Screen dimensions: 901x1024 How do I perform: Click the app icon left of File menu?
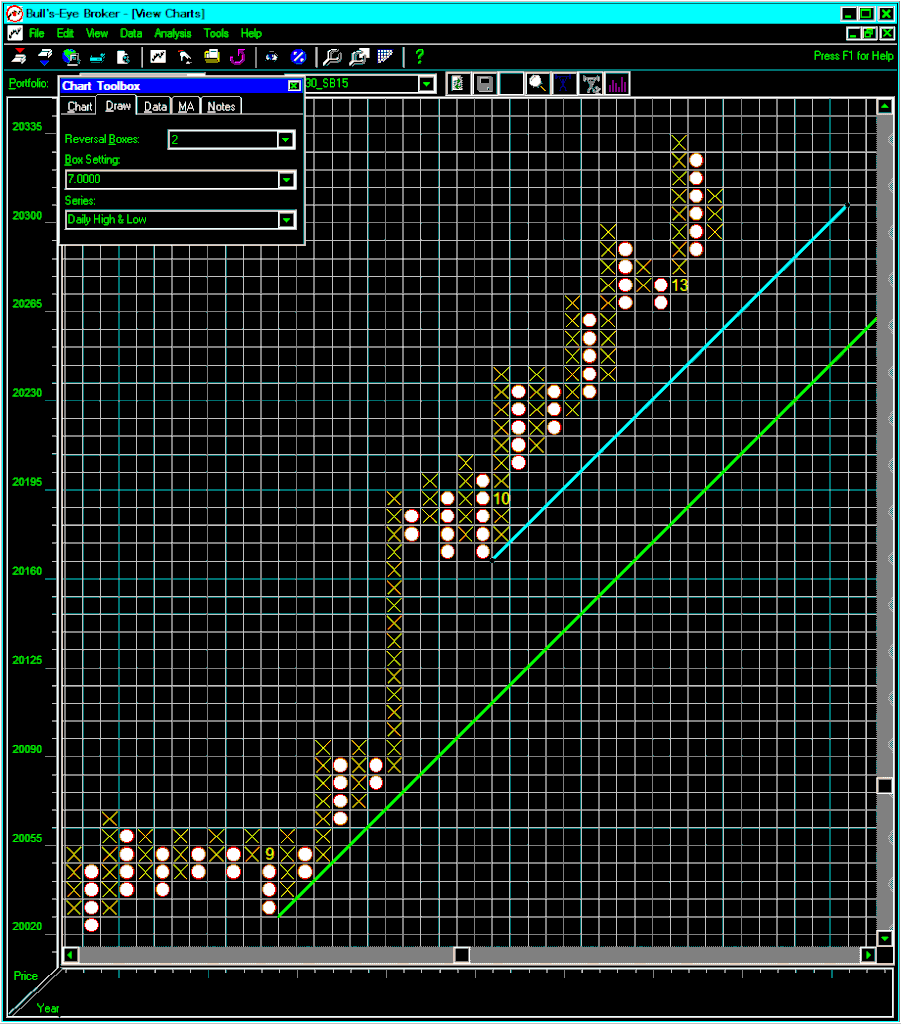(x=15, y=33)
